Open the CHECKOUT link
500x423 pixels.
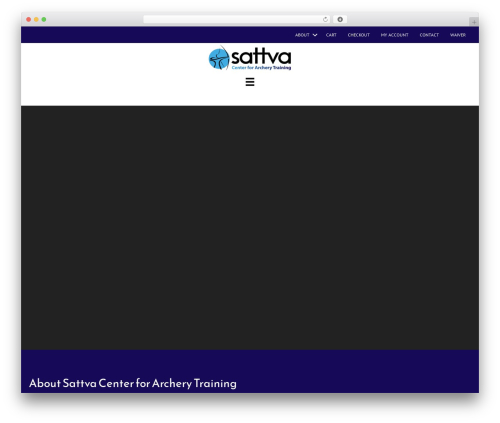(359, 35)
